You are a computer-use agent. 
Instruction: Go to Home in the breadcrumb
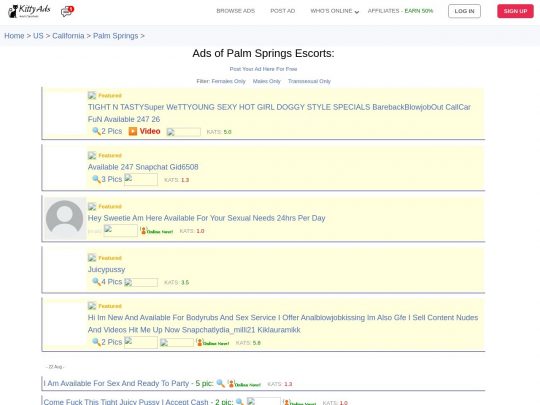tap(14, 36)
